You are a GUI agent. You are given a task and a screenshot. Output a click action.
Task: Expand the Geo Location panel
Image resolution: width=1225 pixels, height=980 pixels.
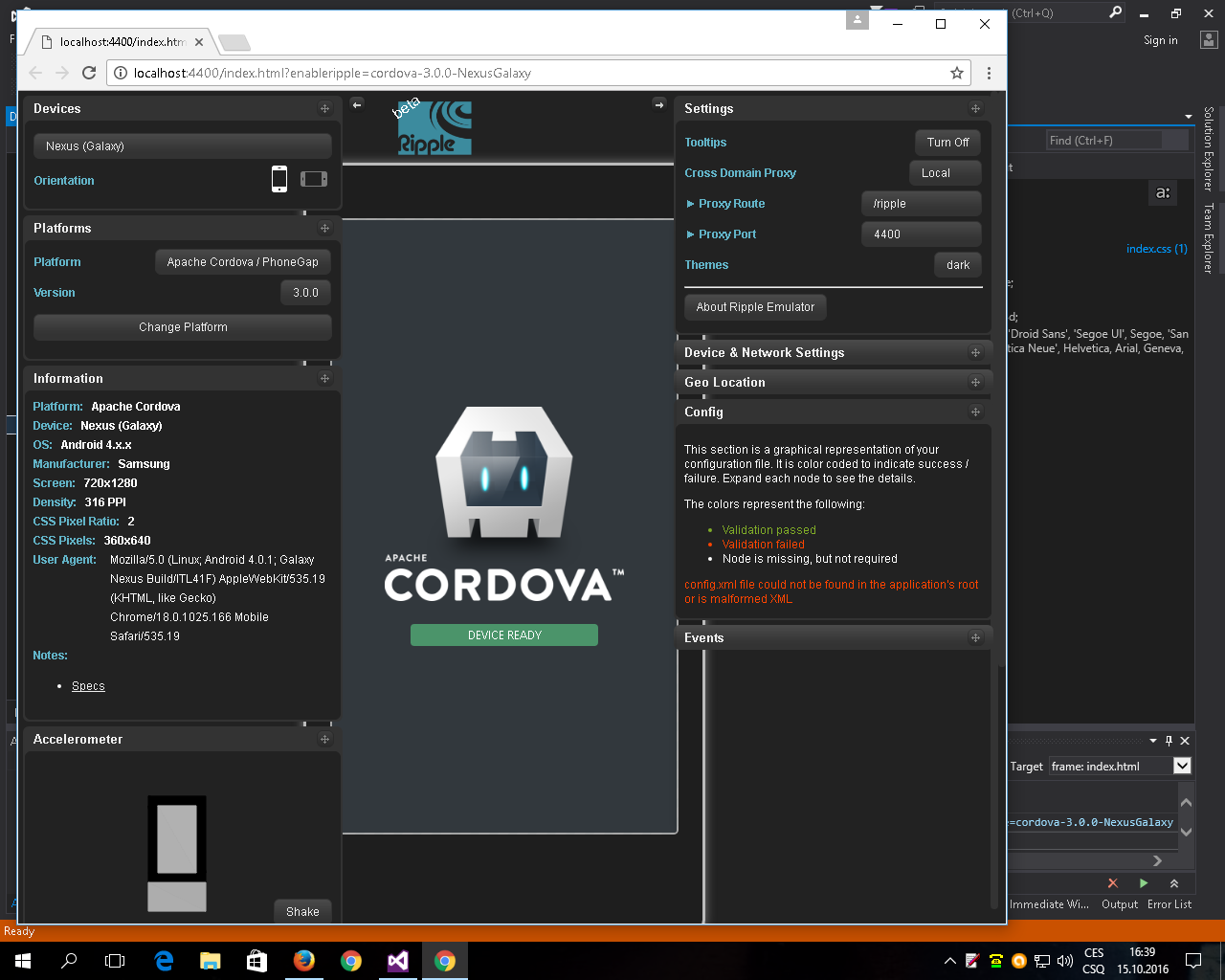(x=833, y=383)
